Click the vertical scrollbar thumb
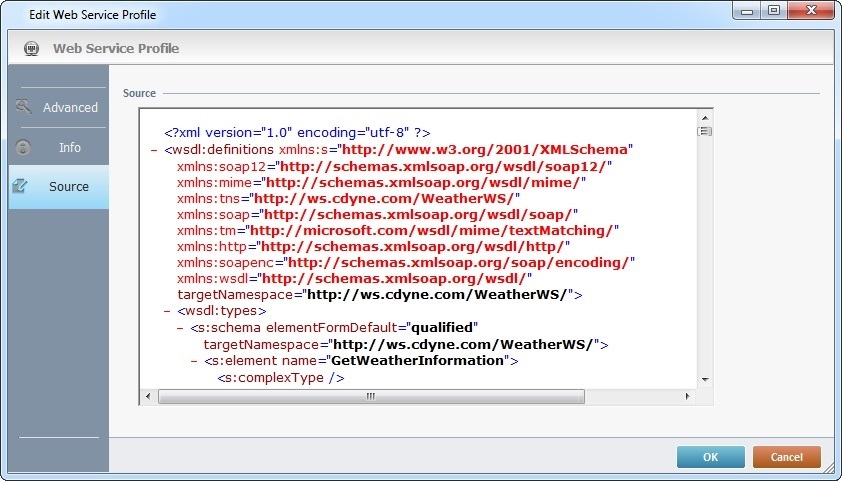Image resolution: width=842 pixels, height=481 pixels. [x=704, y=131]
